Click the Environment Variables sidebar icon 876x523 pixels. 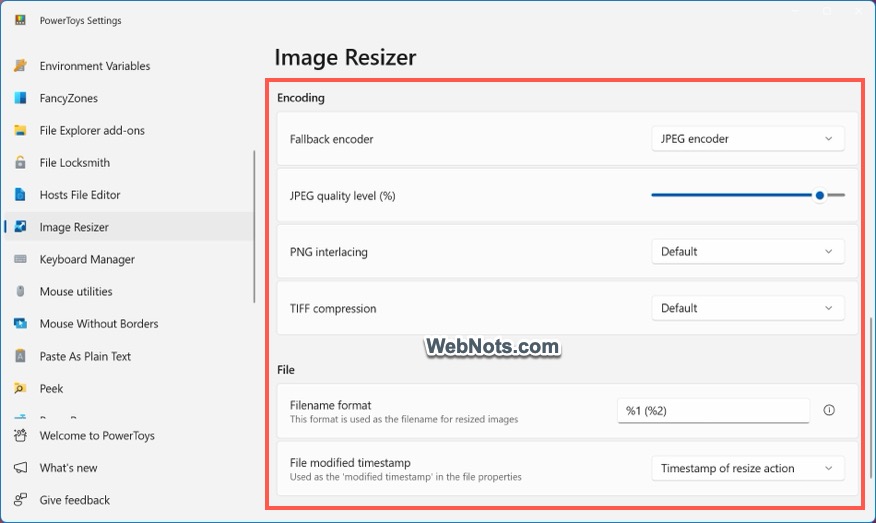pos(20,65)
